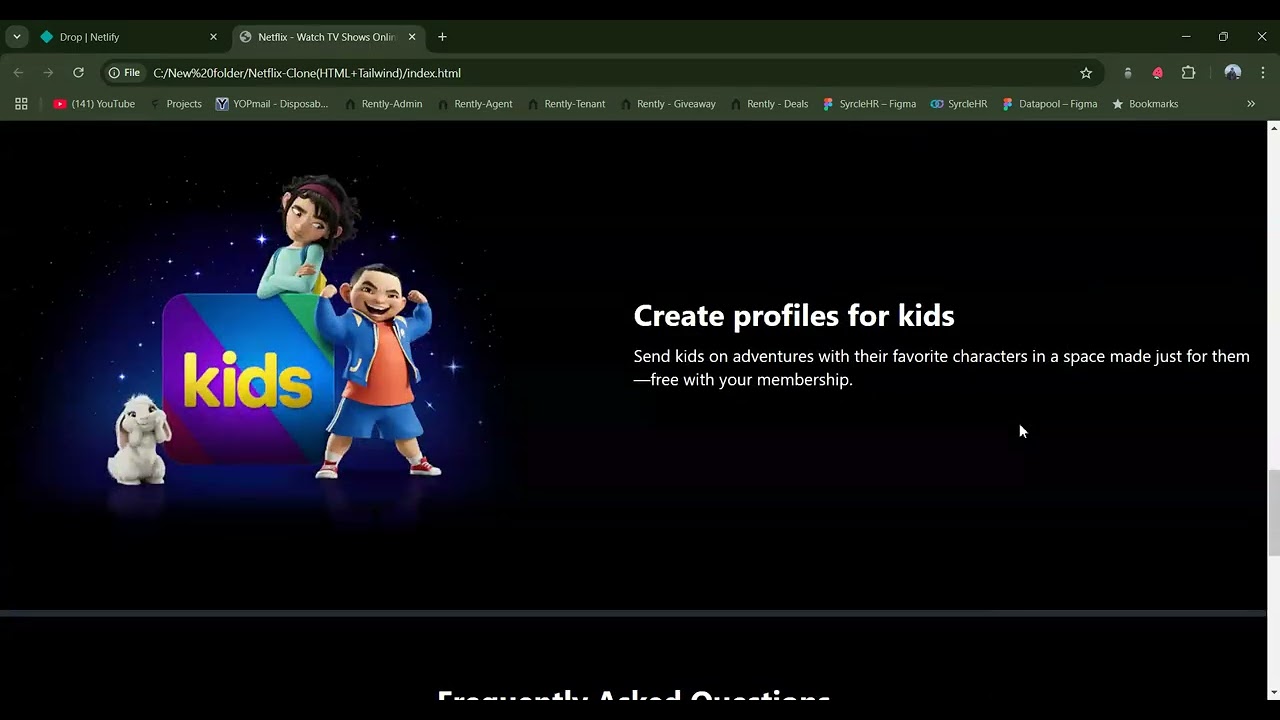Open the gray extension icon in the toolbar
The height and width of the screenshot is (720, 1280).
(x=1128, y=73)
